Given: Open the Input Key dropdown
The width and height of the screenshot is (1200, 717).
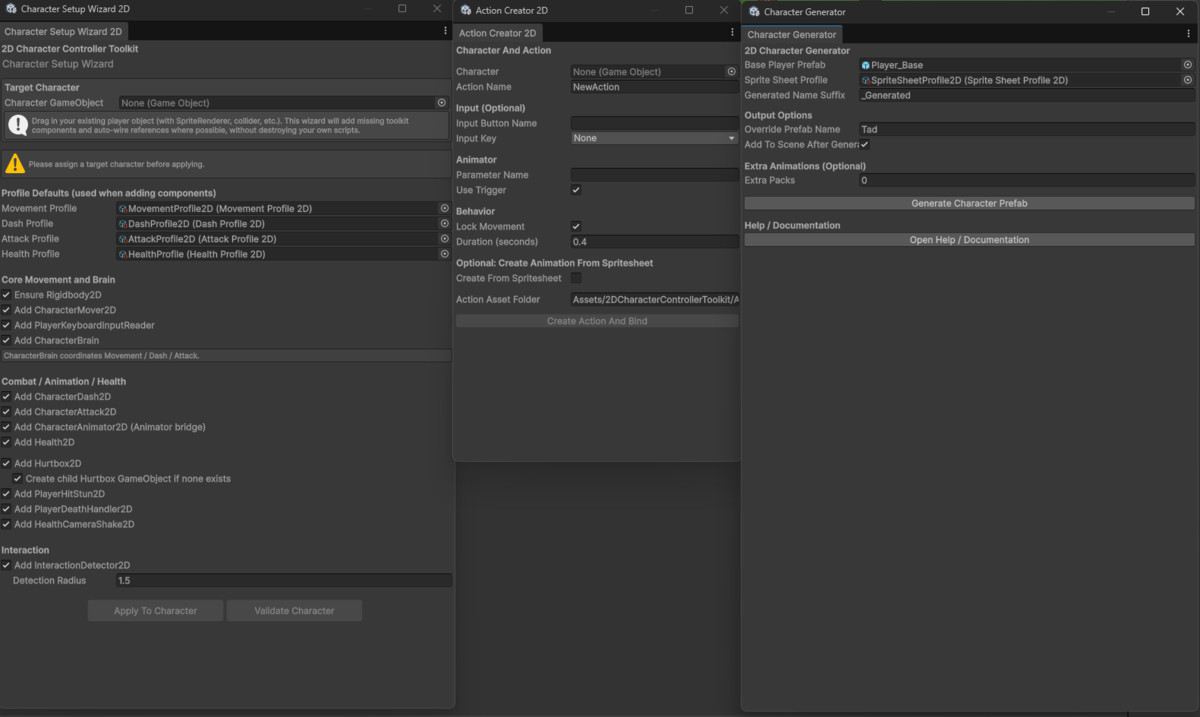Looking at the screenshot, I should pyautogui.click(x=654, y=138).
